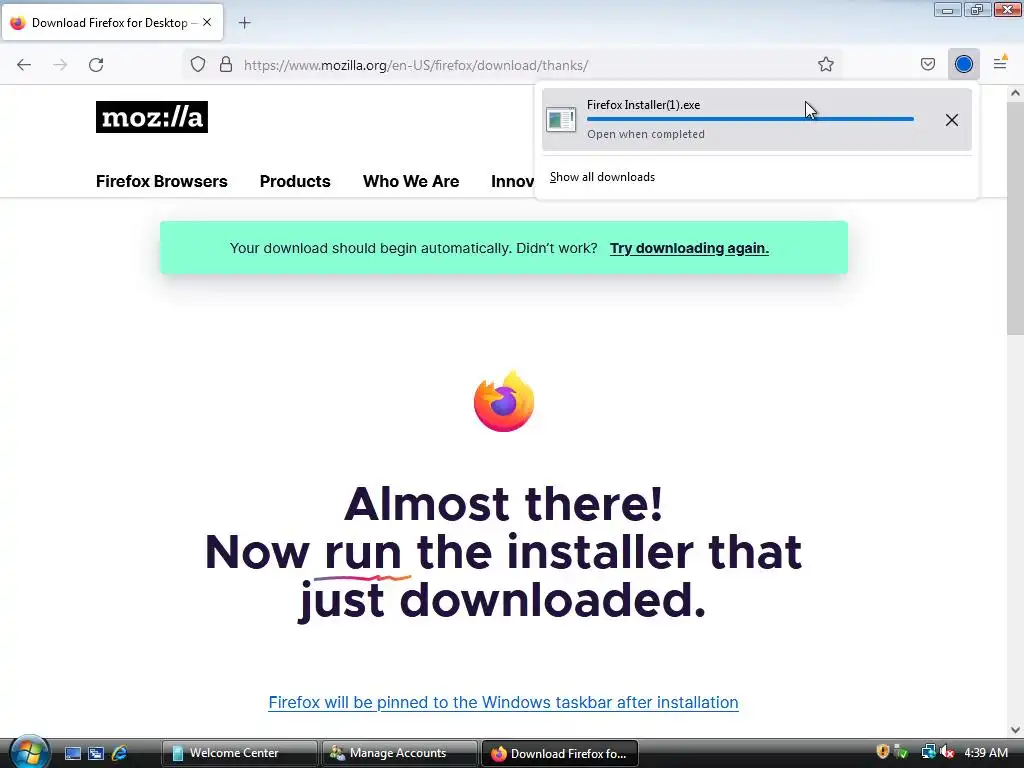Go back to previous page
Screen dimensions: 1024x768
click(24, 65)
